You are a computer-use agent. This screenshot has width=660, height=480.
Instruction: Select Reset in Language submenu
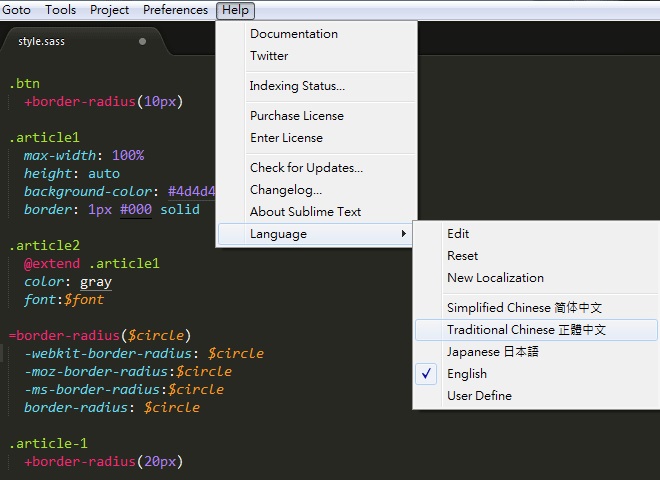[535, 256]
